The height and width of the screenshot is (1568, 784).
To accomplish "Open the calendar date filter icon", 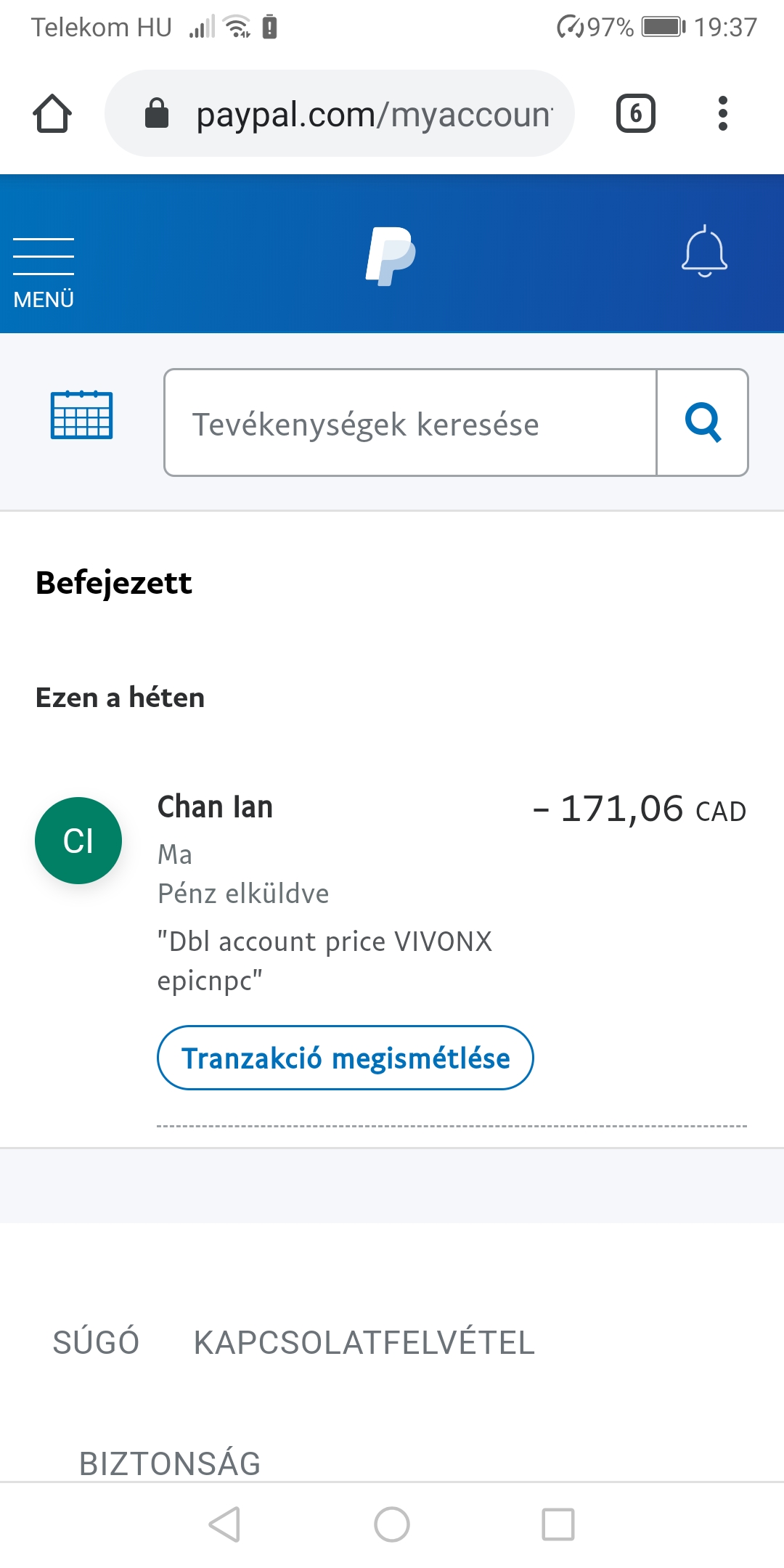I will 81,415.
